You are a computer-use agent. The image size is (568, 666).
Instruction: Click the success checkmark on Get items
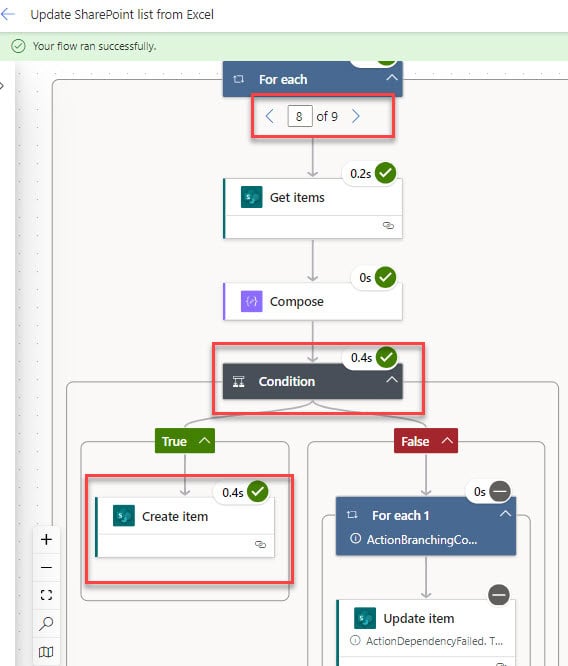tap(385, 173)
